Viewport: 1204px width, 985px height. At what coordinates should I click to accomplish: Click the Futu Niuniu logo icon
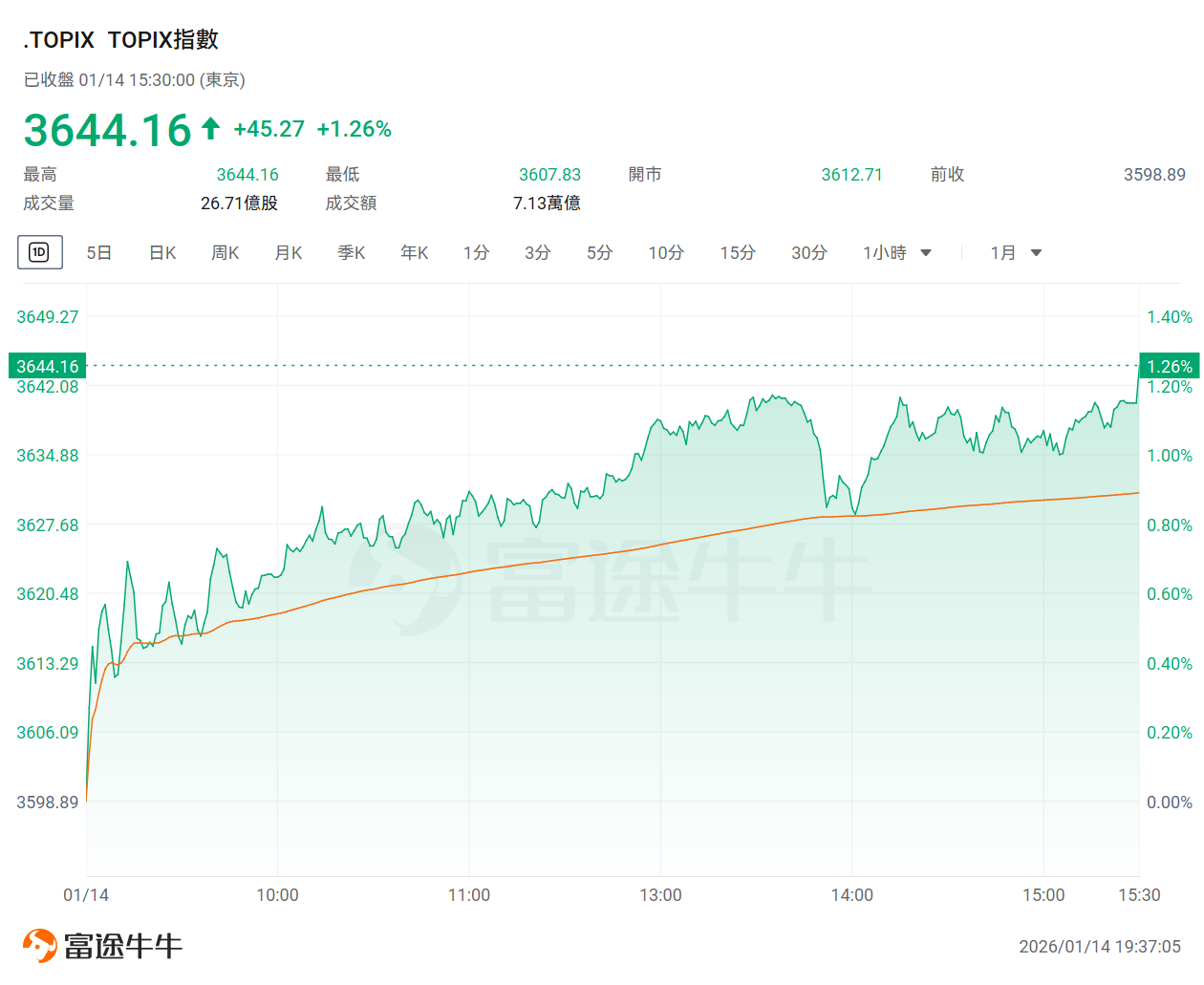pos(40,946)
